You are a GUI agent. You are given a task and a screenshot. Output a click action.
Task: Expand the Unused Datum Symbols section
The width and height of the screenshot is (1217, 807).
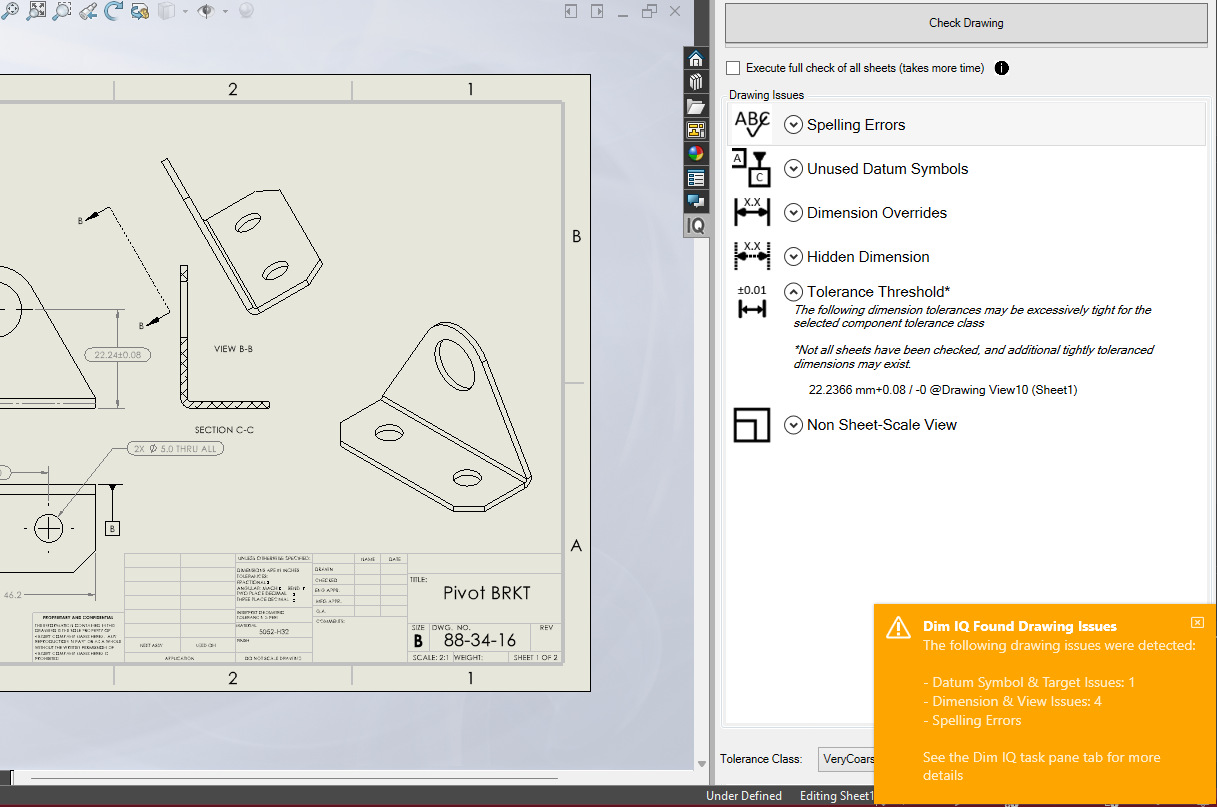coord(793,168)
